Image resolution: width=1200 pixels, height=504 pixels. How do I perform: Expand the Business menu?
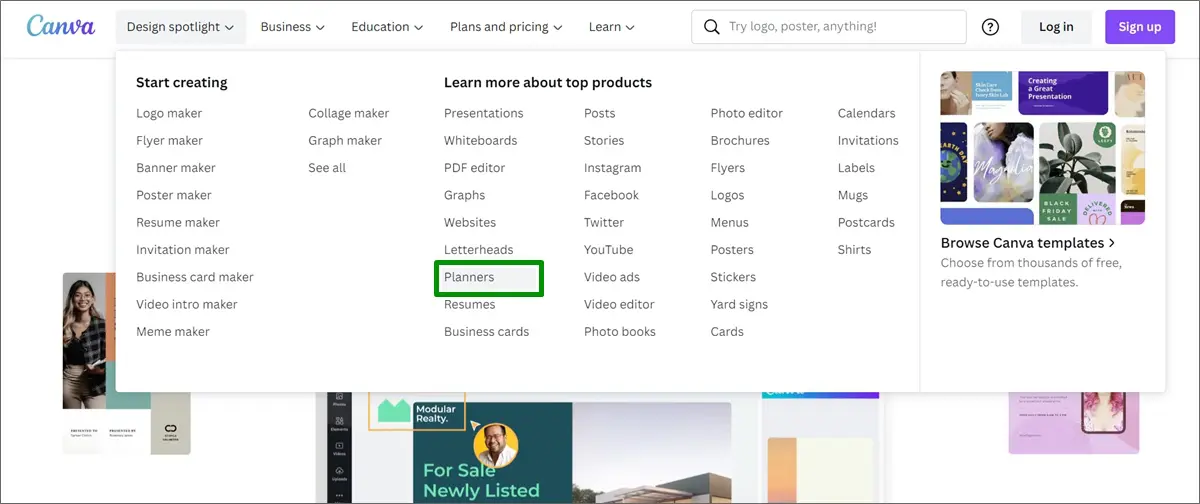[x=293, y=27]
